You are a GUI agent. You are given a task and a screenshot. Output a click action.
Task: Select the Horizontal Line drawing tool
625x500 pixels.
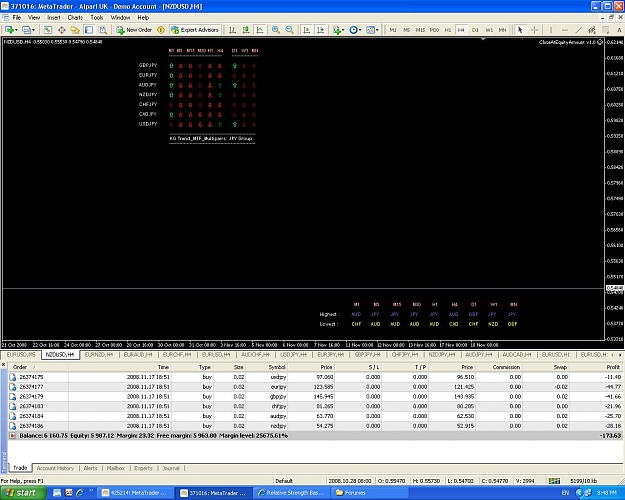[564, 30]
